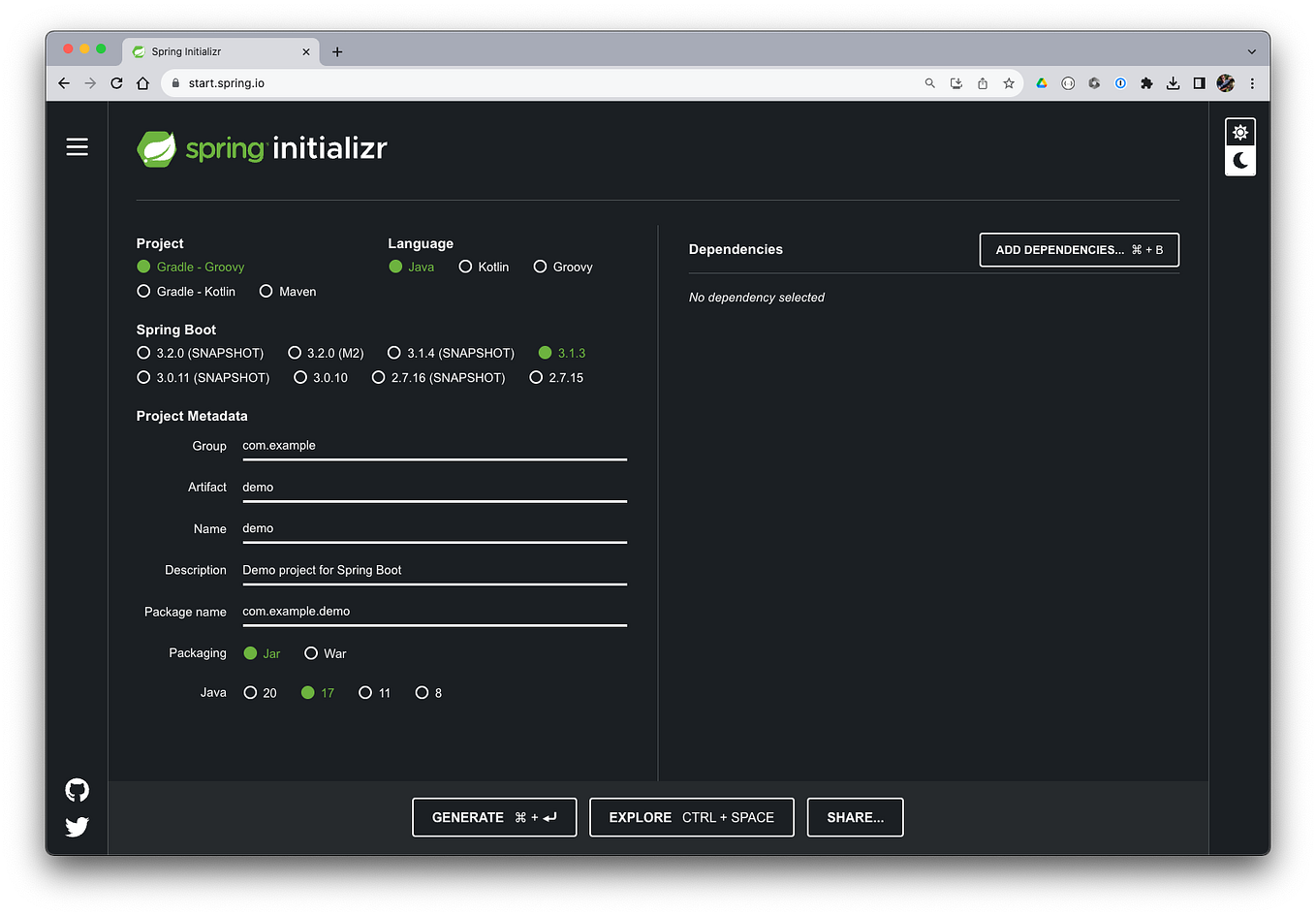
Task: Click the browser home icon
Action: point(141,83)
